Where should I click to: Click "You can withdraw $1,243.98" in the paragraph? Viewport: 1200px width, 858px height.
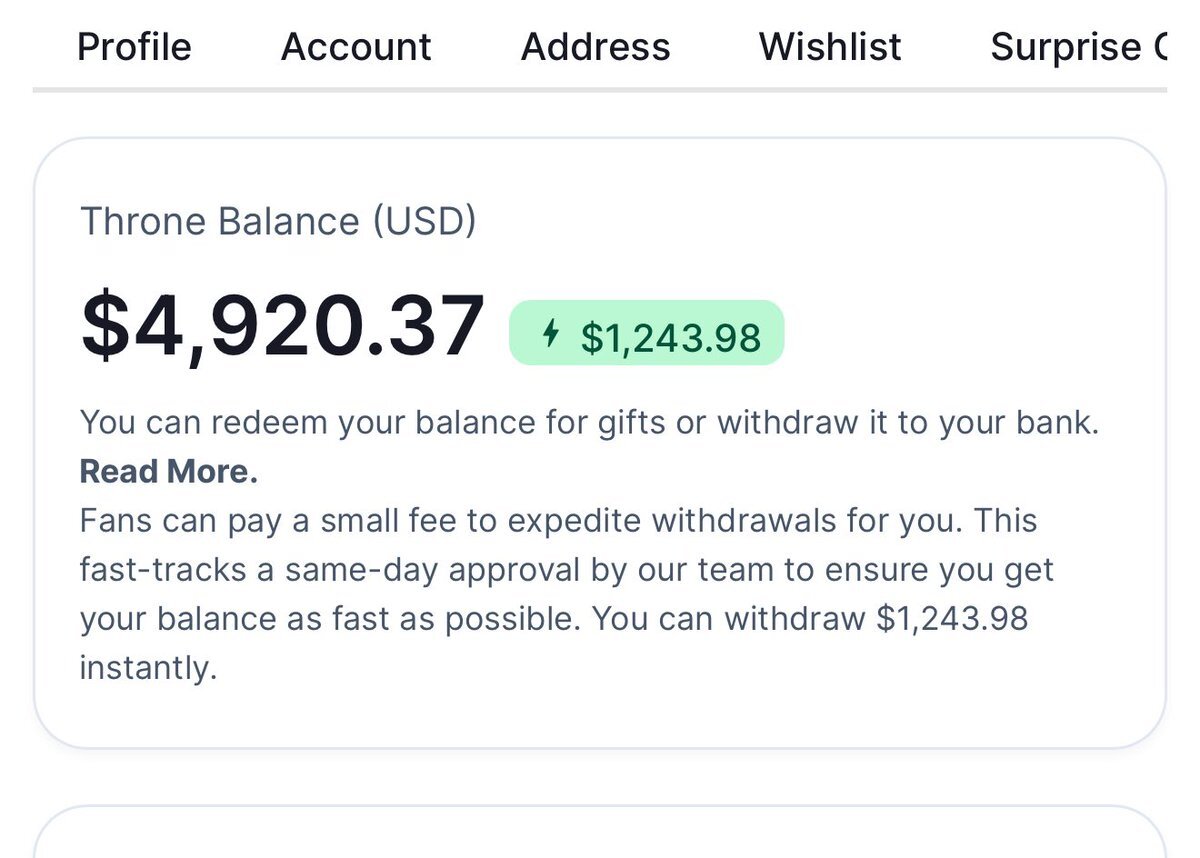click(810, 618)
